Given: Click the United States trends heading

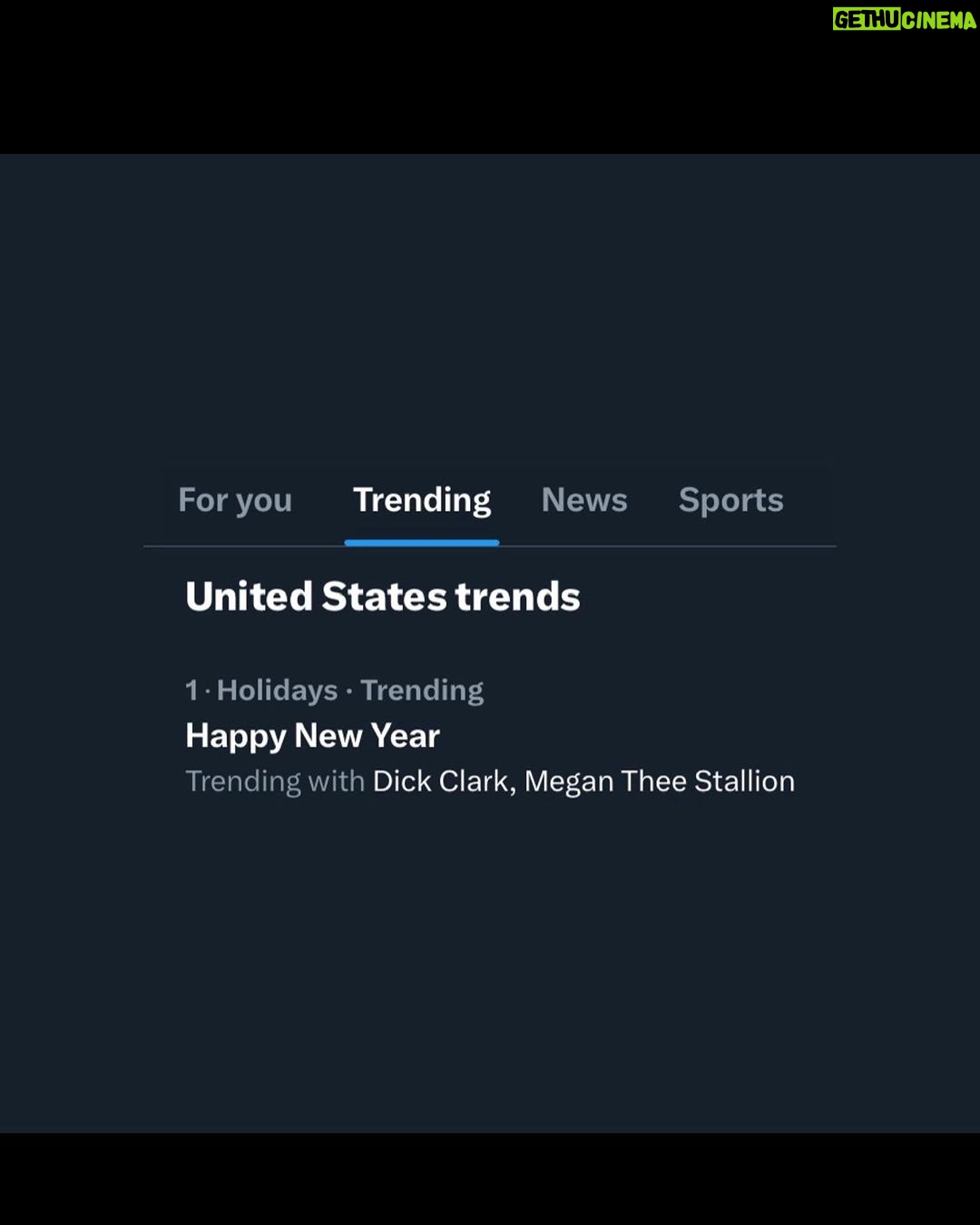Looking at the screenshot, I should (x=383, y=597).
